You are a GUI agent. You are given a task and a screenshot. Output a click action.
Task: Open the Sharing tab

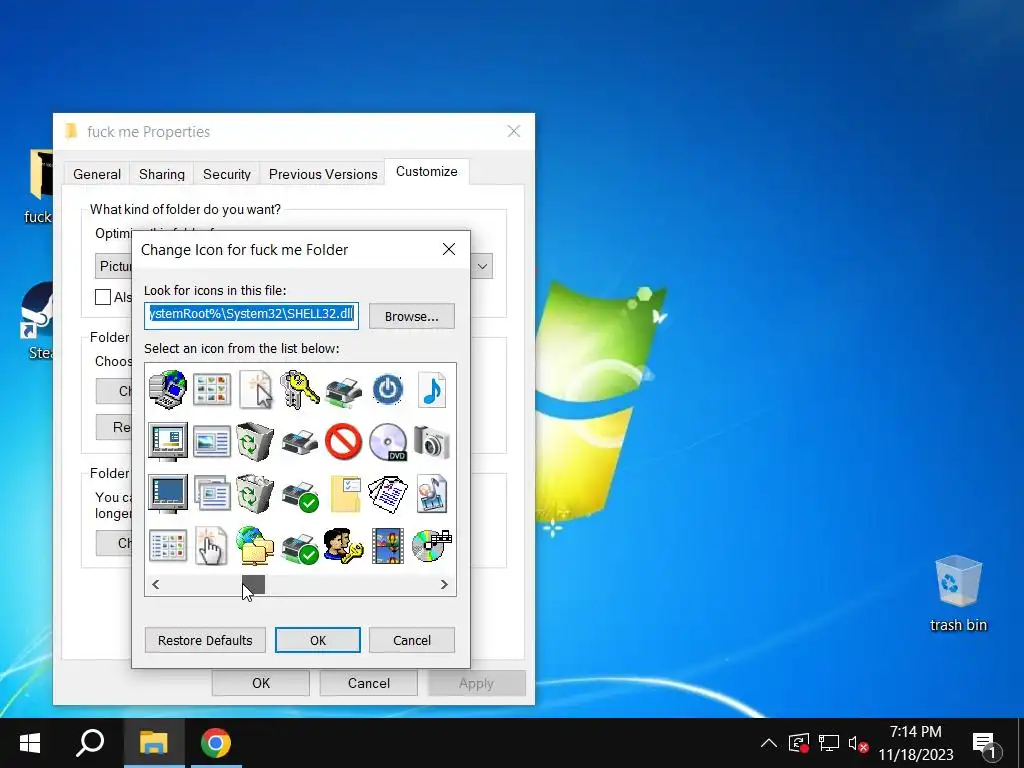point(161,174)
